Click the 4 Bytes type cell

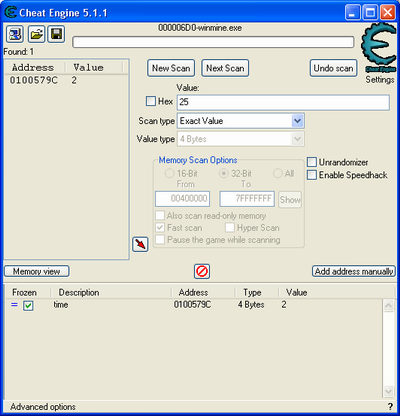click(x=251, y=305)
